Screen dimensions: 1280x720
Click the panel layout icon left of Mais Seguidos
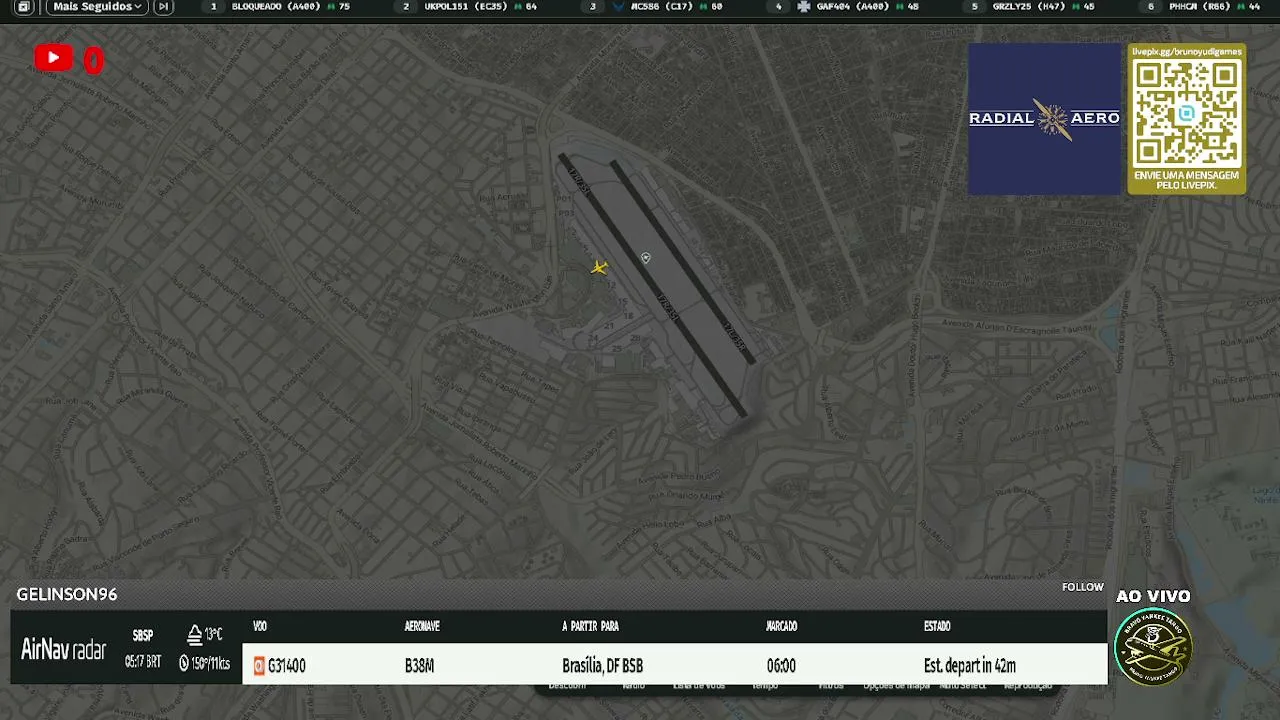pyautogui.click(x=23, y=7)
